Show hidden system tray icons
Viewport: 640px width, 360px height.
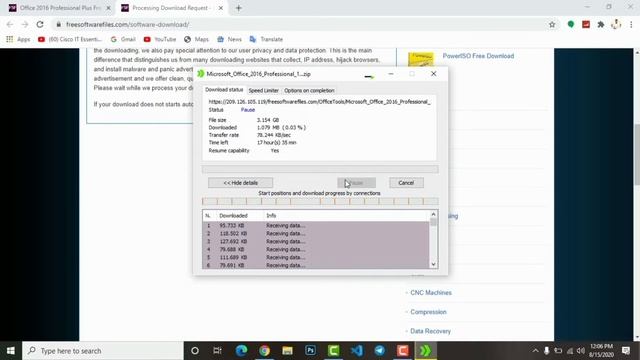(x=535, y=351)
